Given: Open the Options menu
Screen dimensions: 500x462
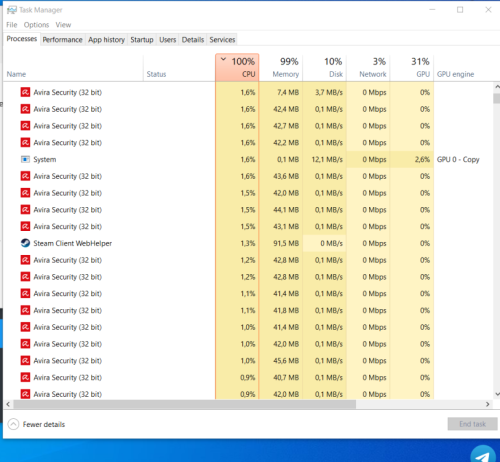Looking at the screenshot, I should click(36, 25).
